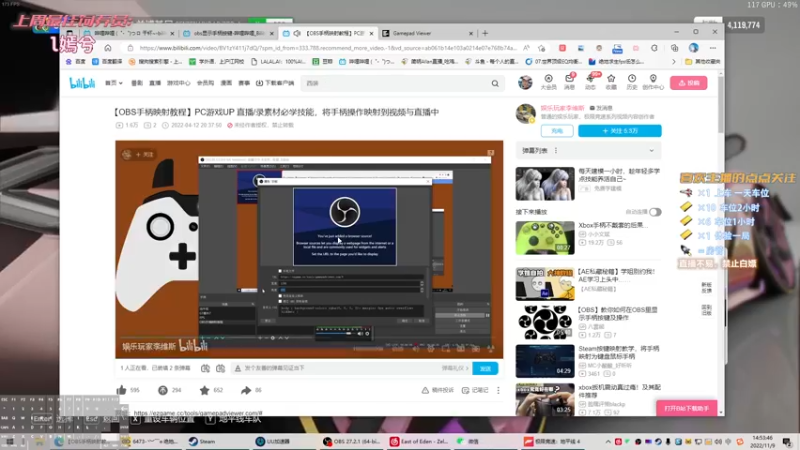Show hidden system tray icons chevron
The image size is (800, 450).
pos(608,442)
